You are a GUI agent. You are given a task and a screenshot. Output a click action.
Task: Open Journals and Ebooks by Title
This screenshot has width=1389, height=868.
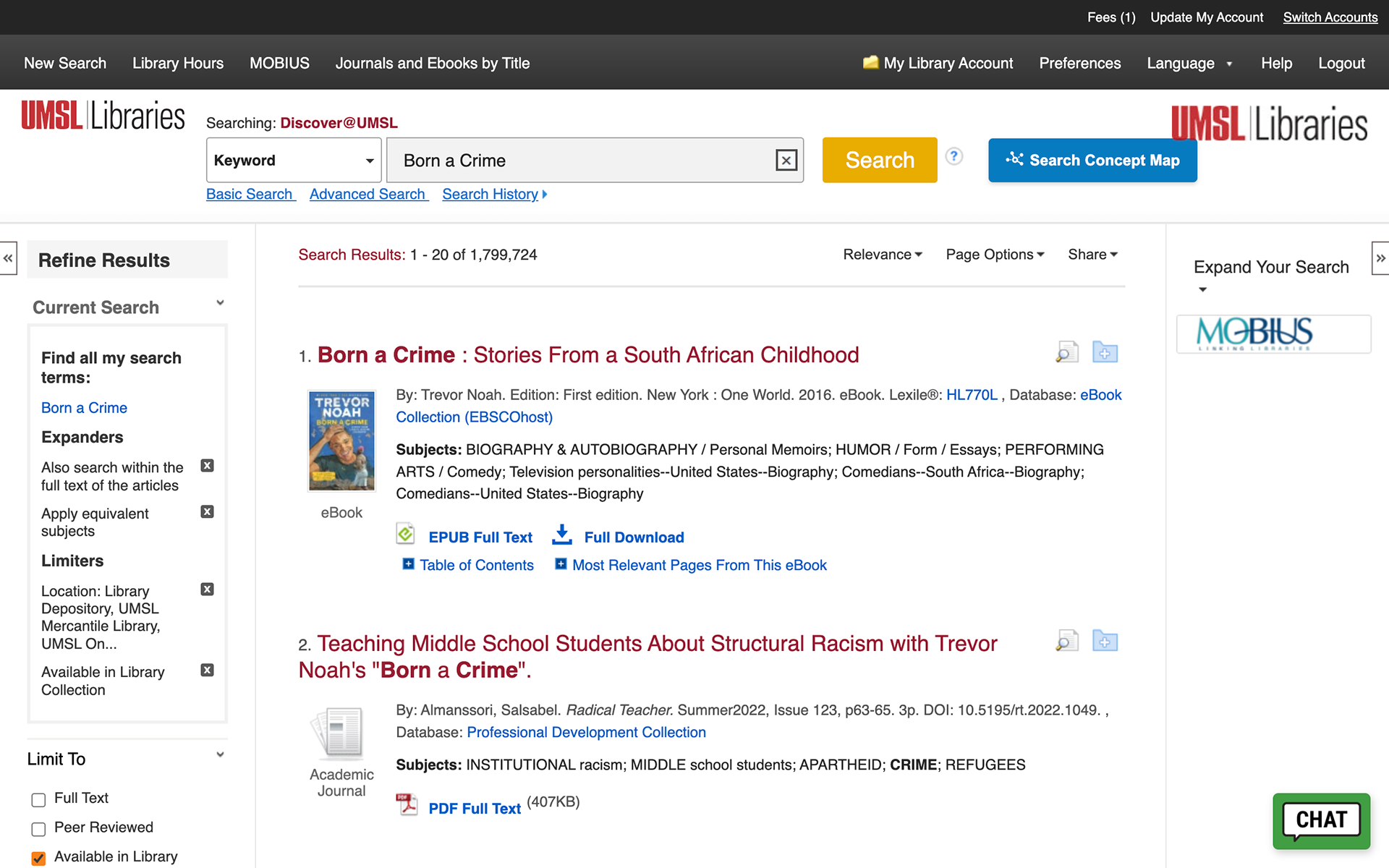point(433,63)
